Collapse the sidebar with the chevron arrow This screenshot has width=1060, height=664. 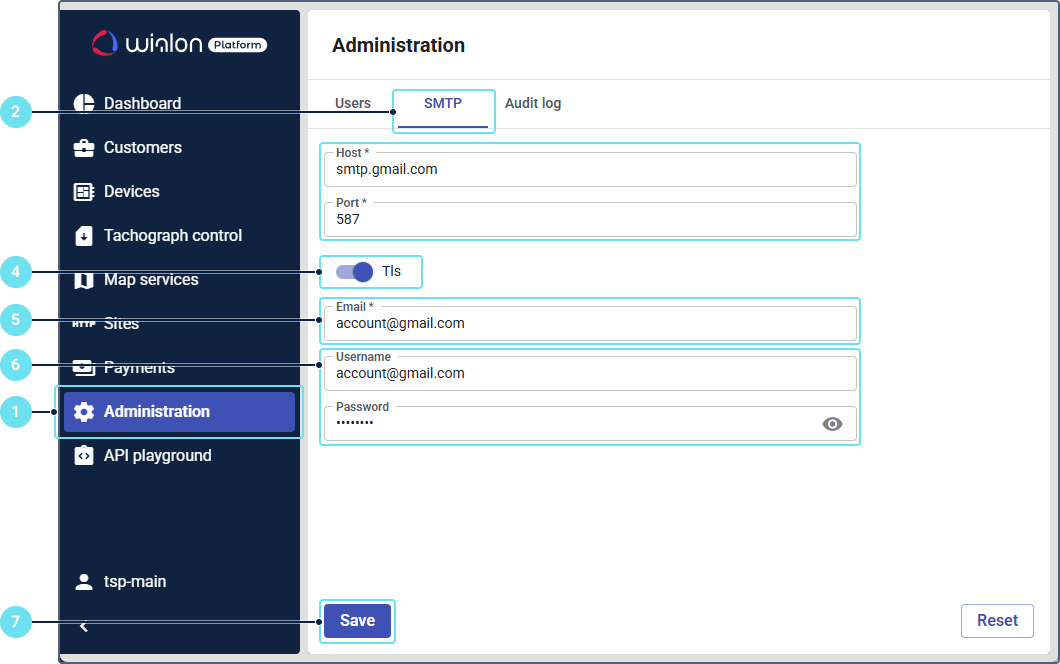(84, 626)
